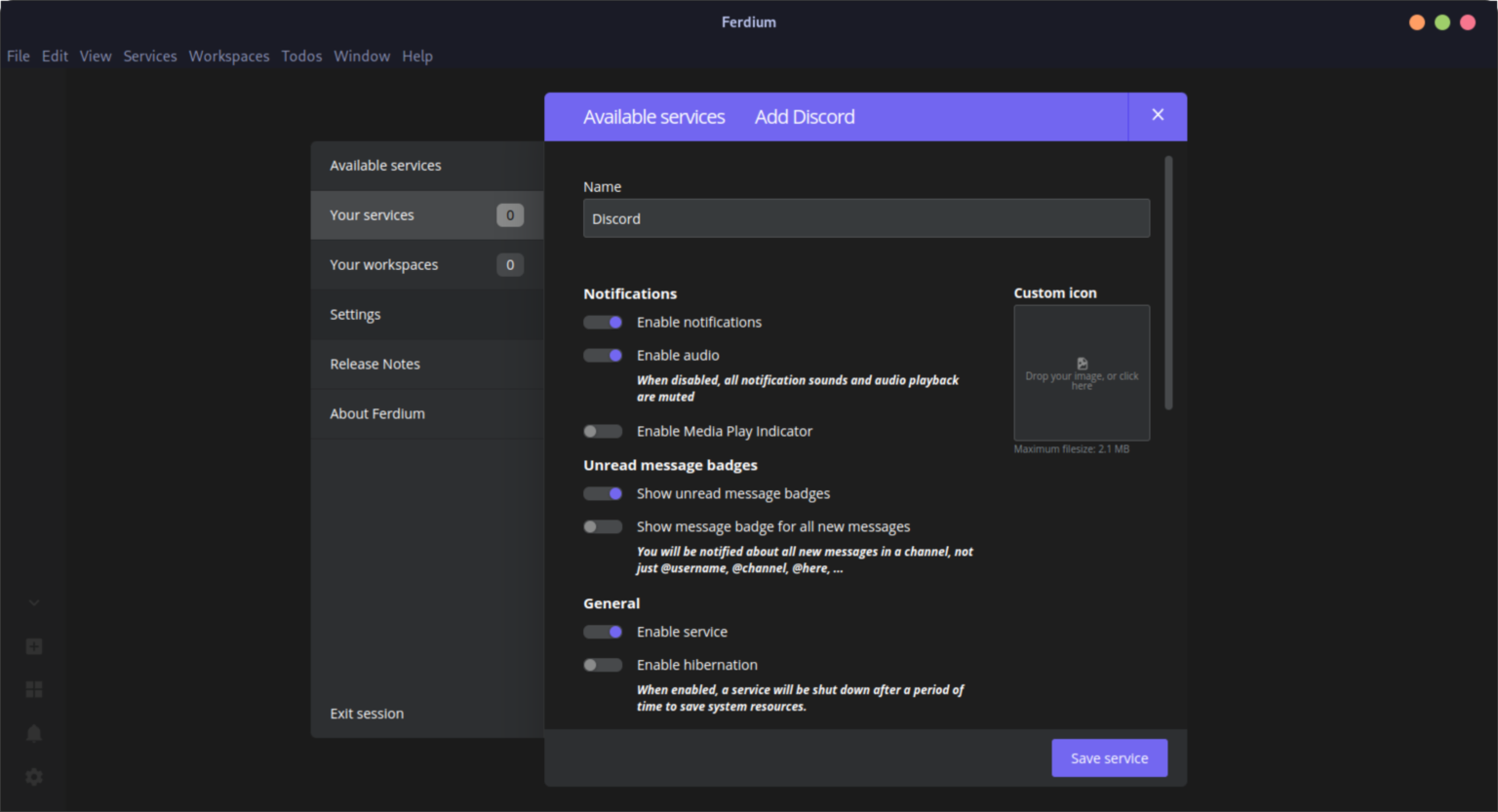This screenshot has height=812, width=1498.
Task: Click inside the Name input field
Action: pos(866,218)
